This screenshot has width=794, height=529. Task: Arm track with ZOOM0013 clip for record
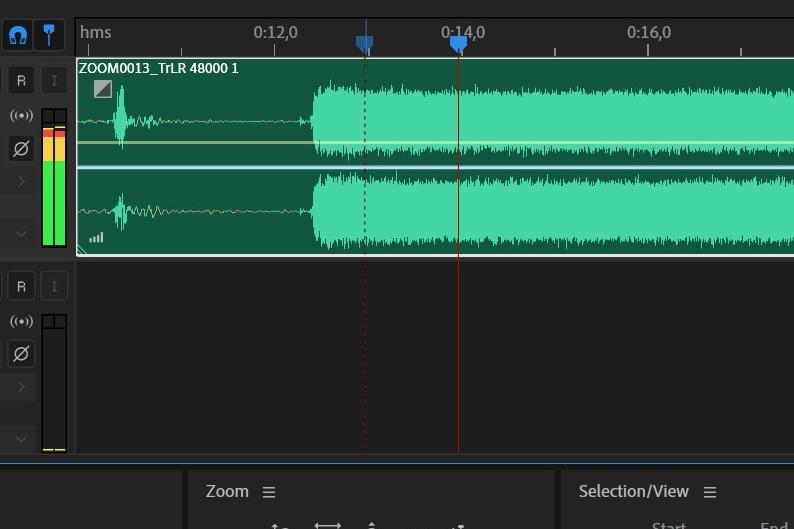click(x=21, y=80)
